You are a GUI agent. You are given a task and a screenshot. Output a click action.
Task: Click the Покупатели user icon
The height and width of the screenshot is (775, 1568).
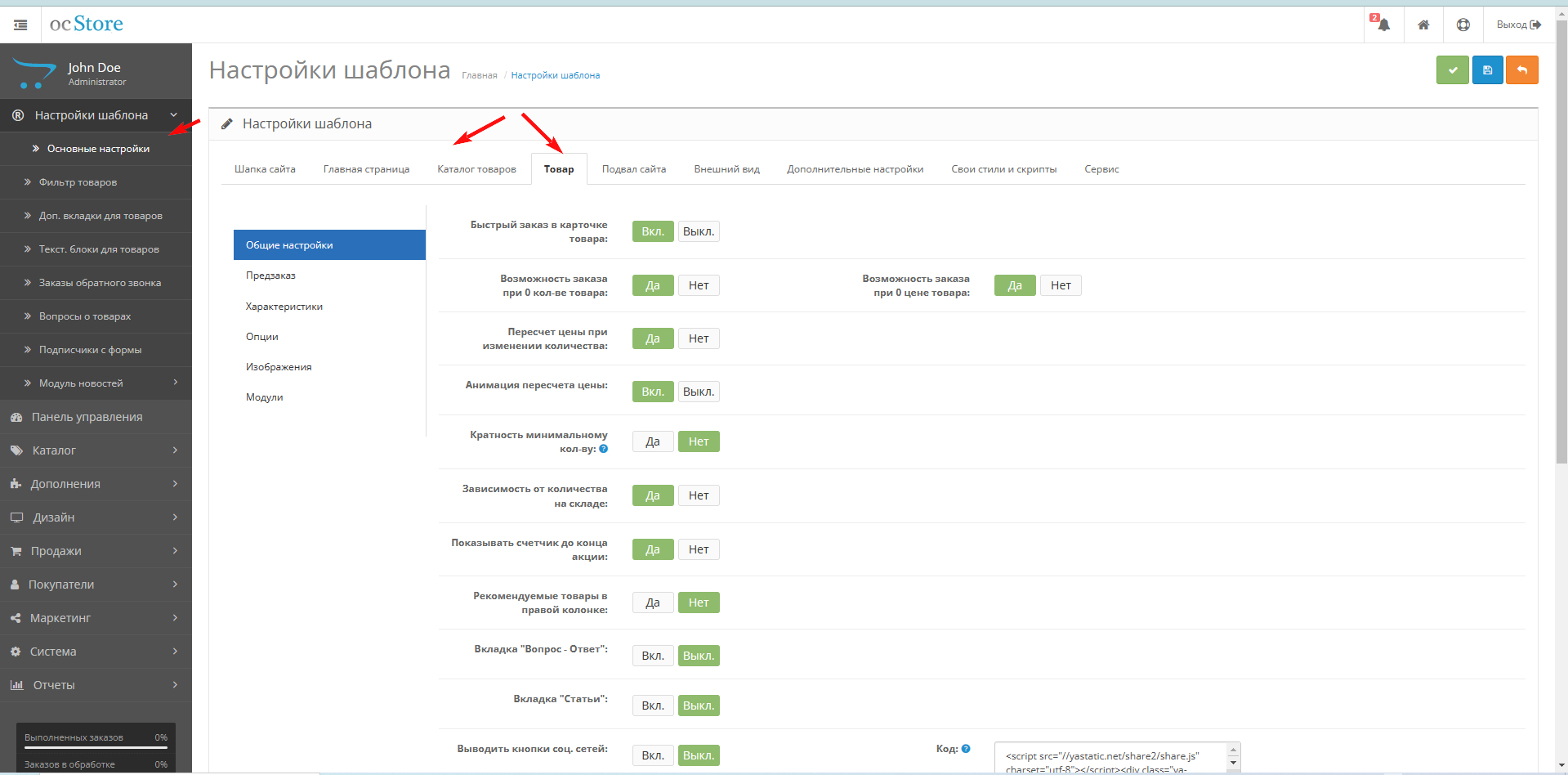pyautogui.click(x=15, y=585)
